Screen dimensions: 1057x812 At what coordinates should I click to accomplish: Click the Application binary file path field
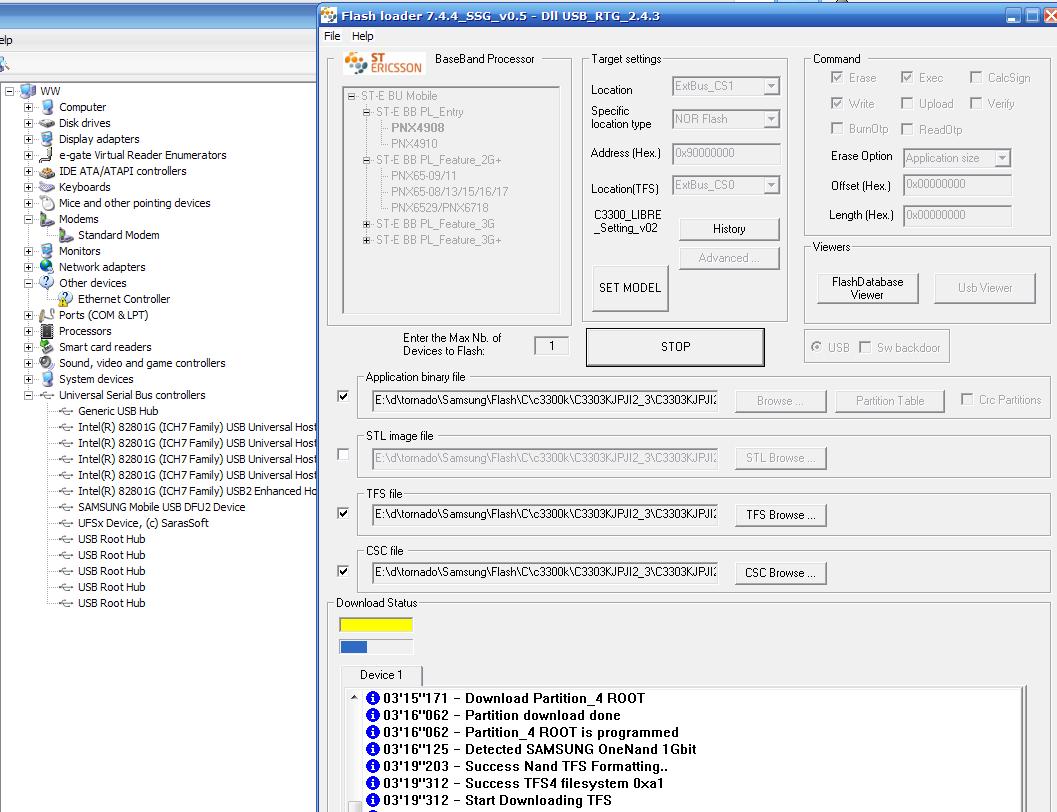[x=545, y=400]
